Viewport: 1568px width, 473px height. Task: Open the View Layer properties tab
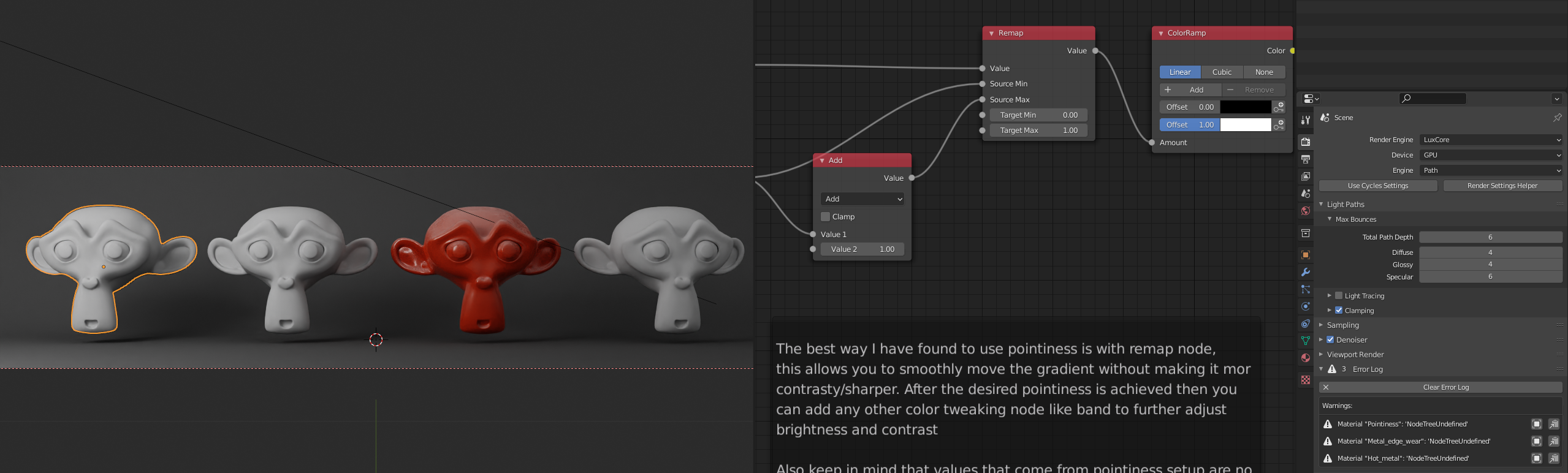tap(1306, 176)
